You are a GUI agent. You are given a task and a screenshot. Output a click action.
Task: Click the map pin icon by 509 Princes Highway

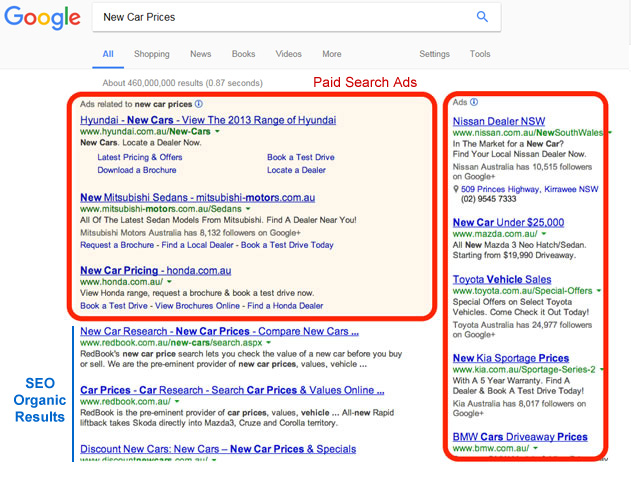tap(456, 189)
